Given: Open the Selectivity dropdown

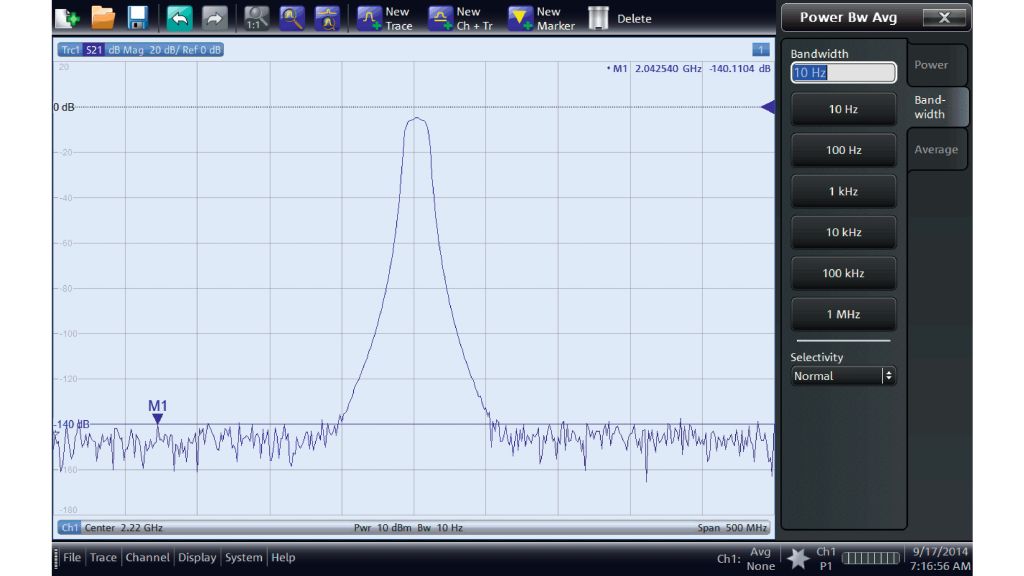Looking at the screenshot, I should pyautogui.click(x=835, y=375).
